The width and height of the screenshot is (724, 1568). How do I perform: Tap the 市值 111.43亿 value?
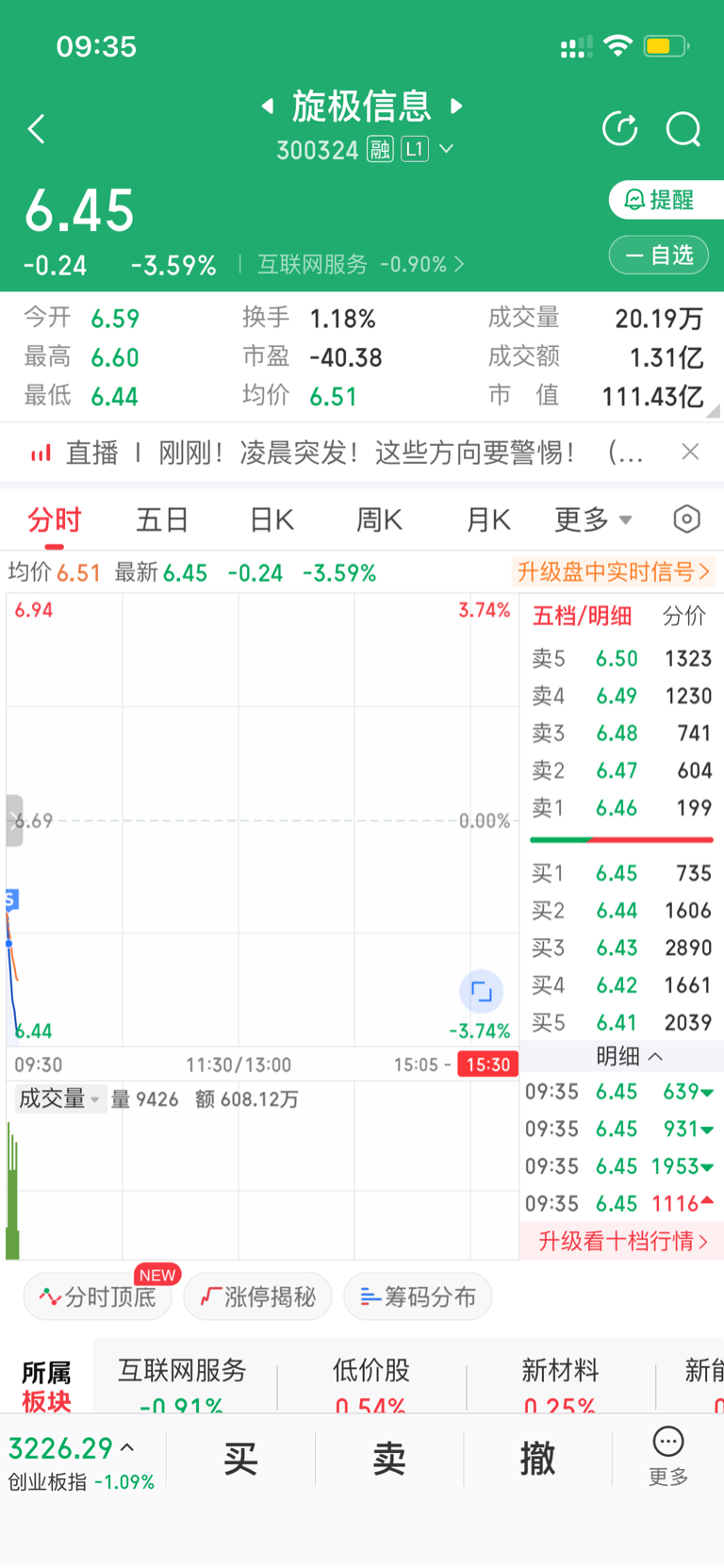coord(652,397)
